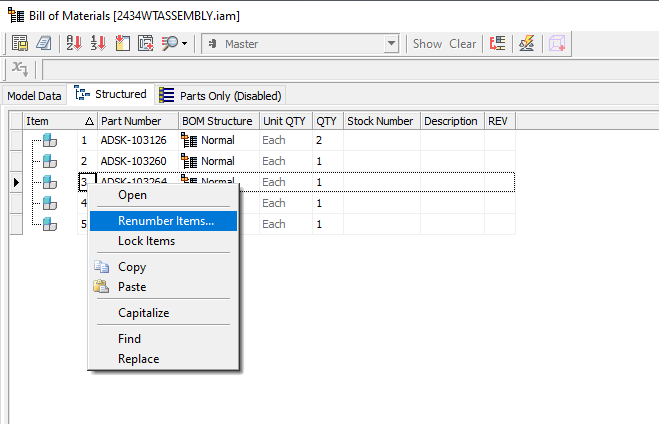Image resolution: width=659 pixels, height=424 pixels.
Task: Click the part icon in item 4 row
Action: [50, 203]
